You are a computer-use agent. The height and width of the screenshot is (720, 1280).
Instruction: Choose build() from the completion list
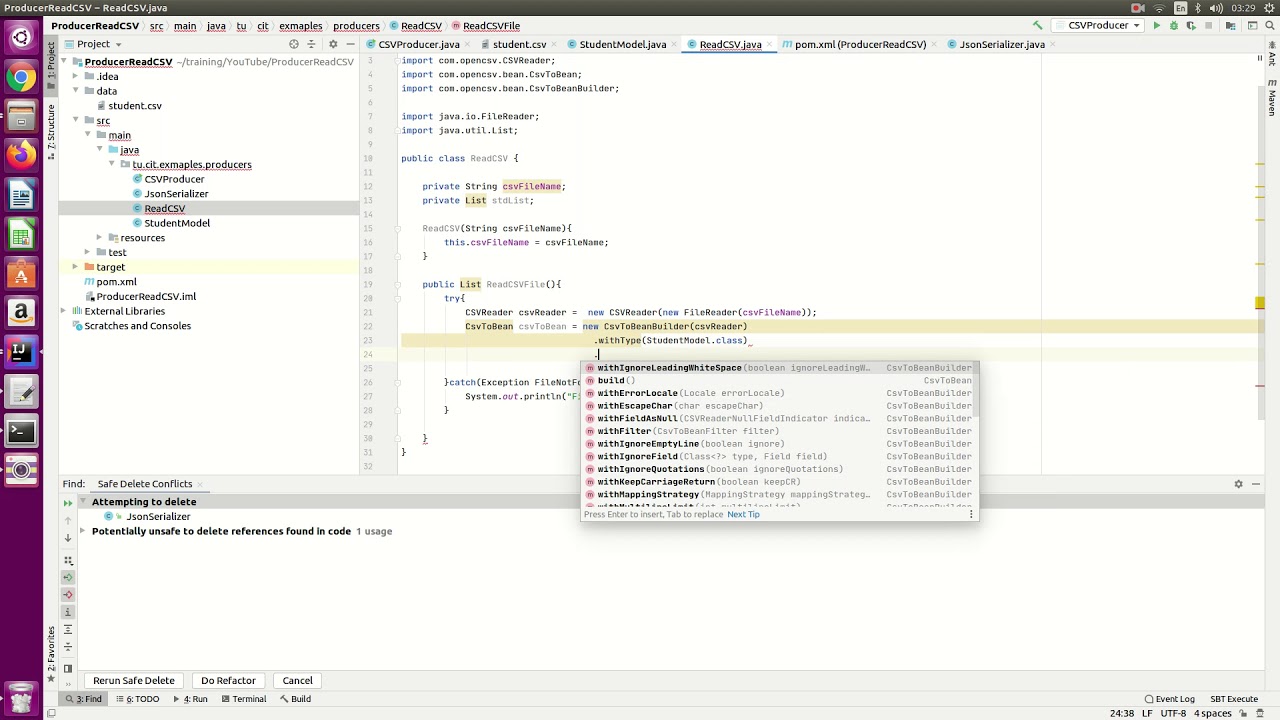[779, 380]
